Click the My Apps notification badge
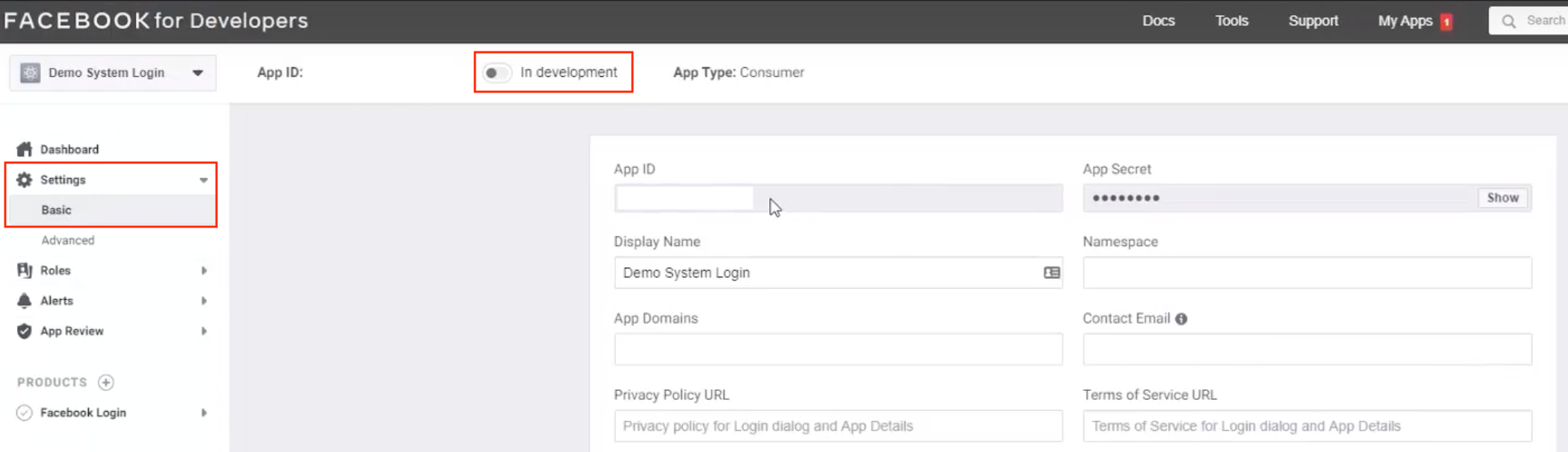This screenshot has height=452, width=1568. [1446, 22]
